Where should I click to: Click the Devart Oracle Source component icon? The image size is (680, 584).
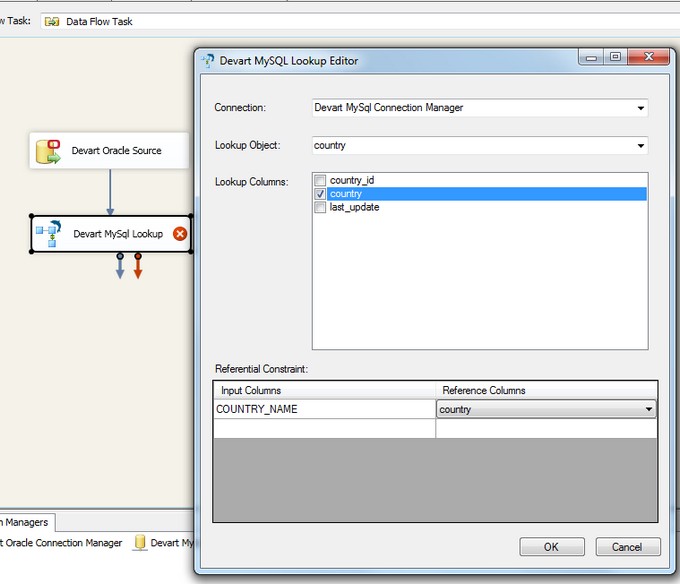point(48,151)
